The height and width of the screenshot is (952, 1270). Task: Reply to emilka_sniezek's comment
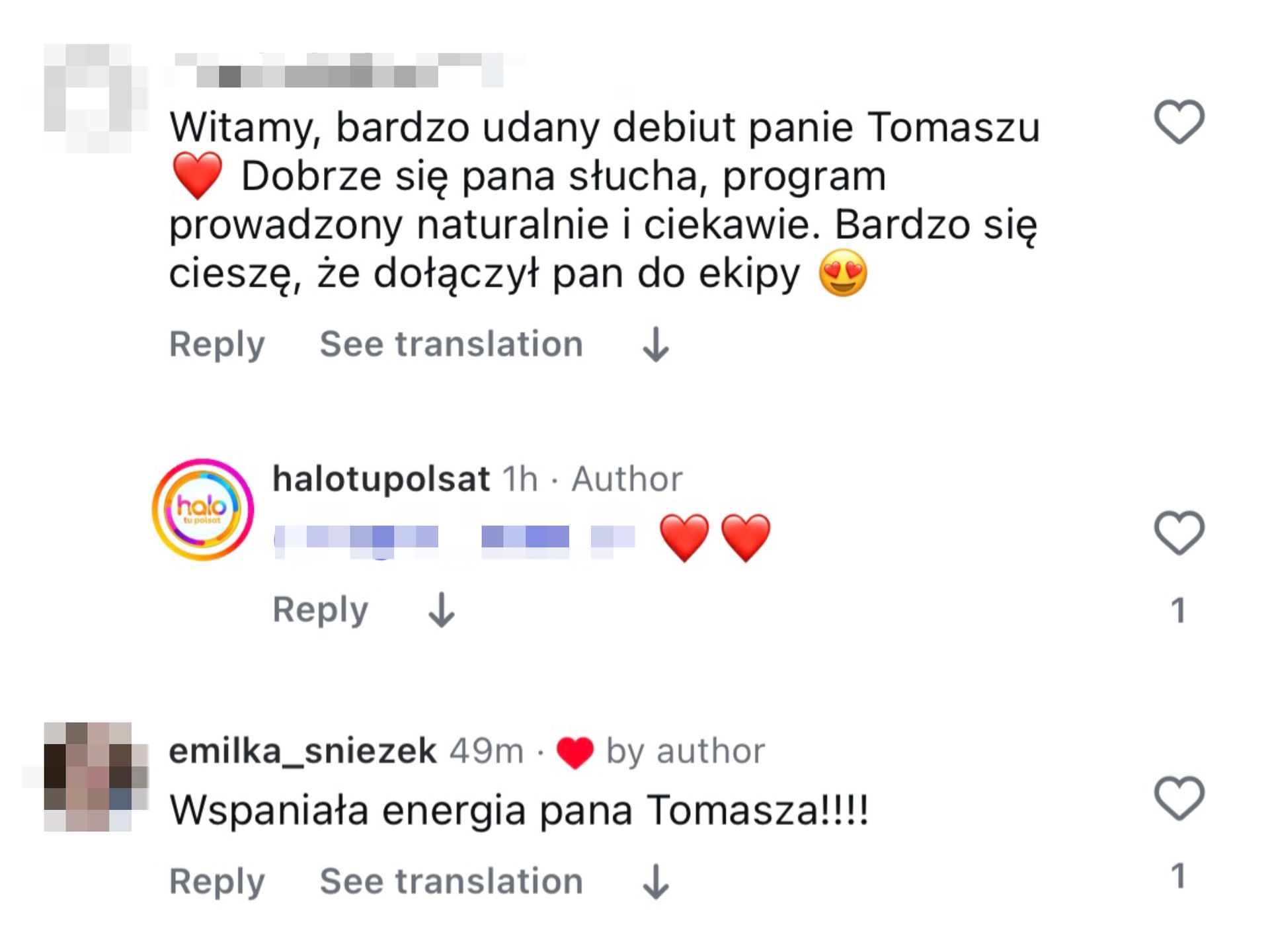point(217,881)
